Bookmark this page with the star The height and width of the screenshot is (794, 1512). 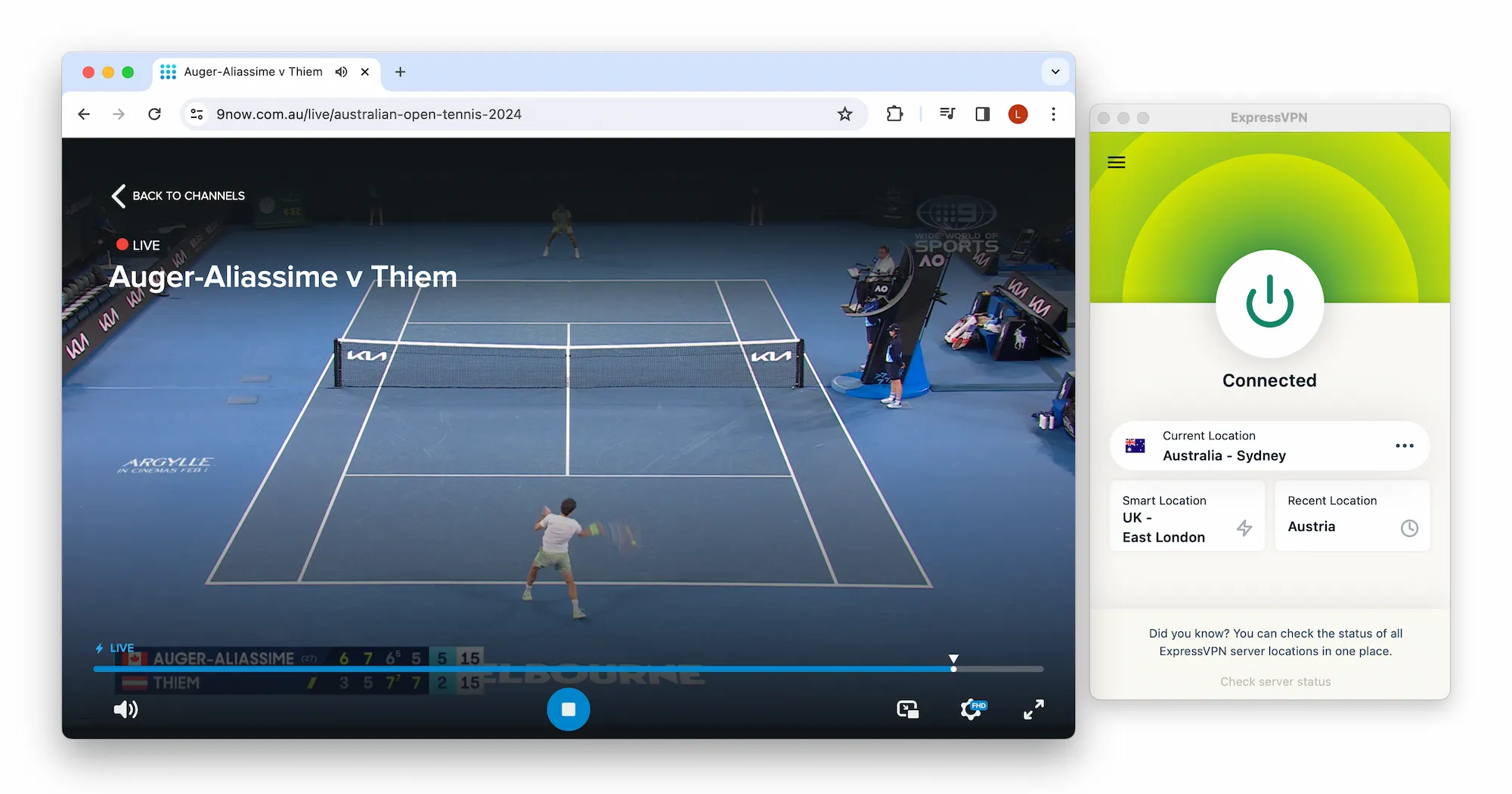click(x=844, y=114)
